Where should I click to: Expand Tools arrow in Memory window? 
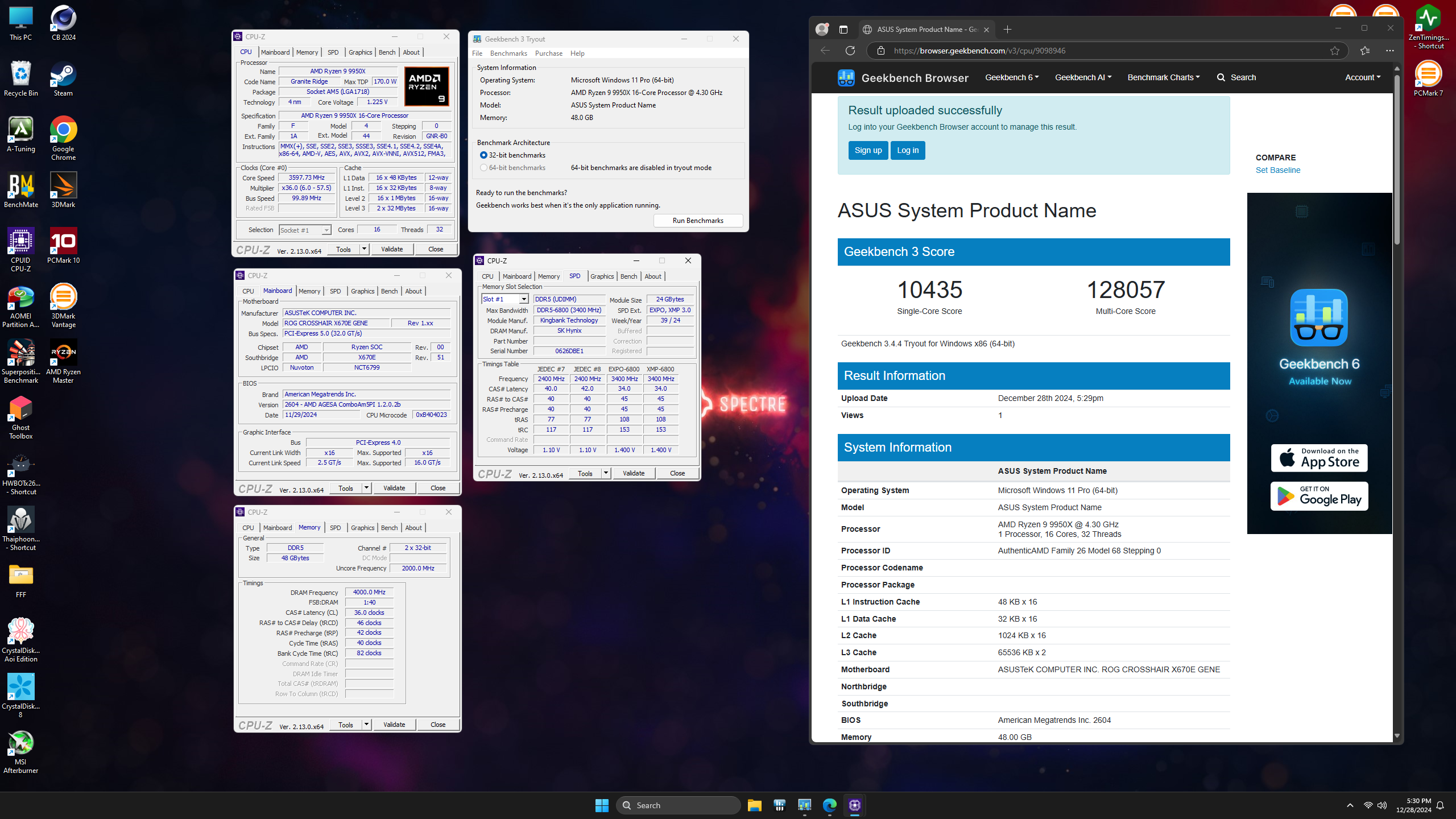(366, 725)
